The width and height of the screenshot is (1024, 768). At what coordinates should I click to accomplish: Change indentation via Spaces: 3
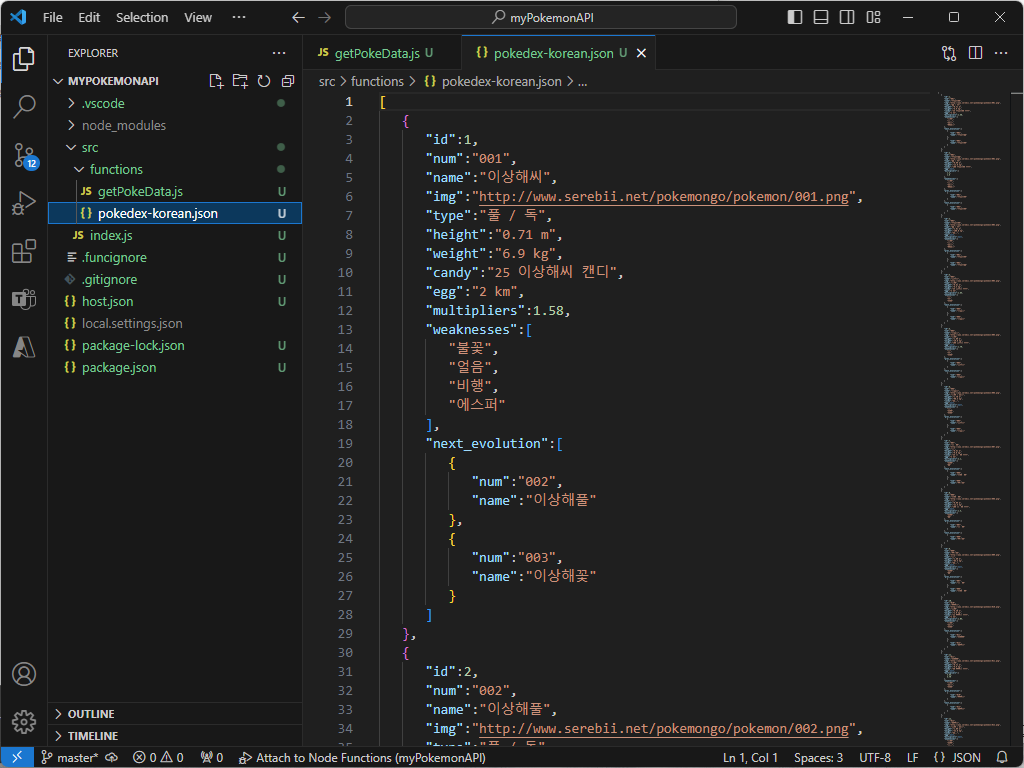coord(818,758)
